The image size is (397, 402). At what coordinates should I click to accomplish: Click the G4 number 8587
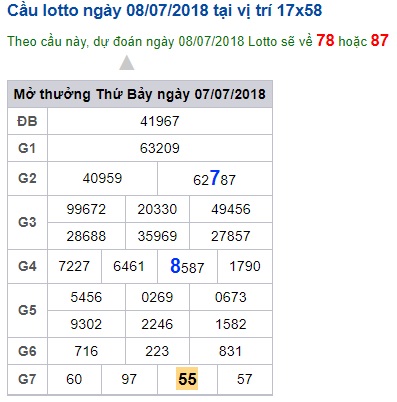pyautogui.click(x=187, y=266)
